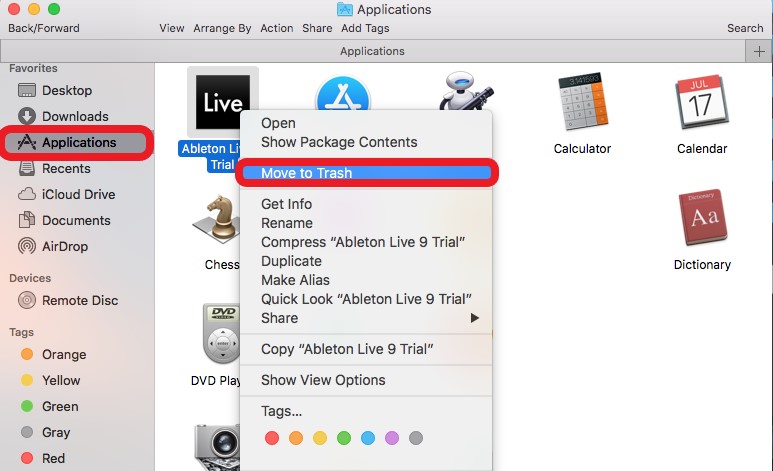
Task: Apply the orange tag in context menu
Action: coord(296,438)
